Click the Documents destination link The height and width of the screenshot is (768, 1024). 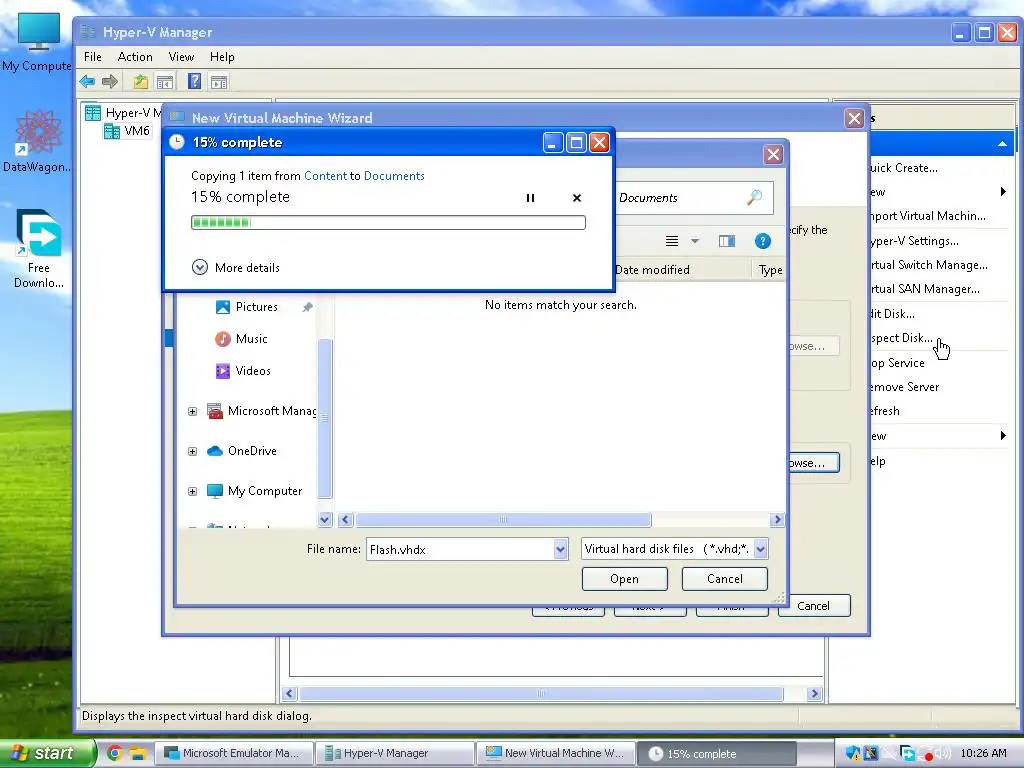(394, 176)
